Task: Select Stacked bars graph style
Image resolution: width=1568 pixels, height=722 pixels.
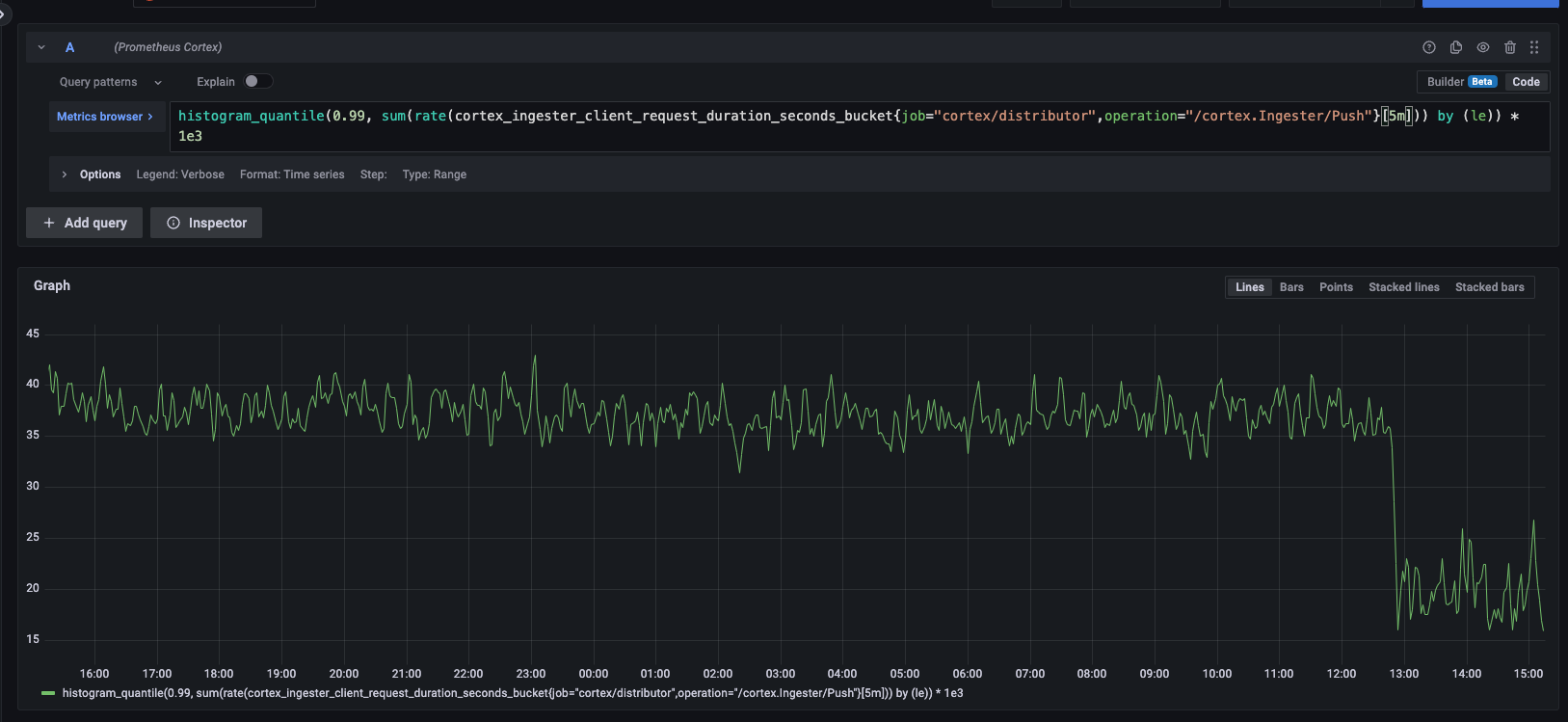Action: pos(1490,287)
